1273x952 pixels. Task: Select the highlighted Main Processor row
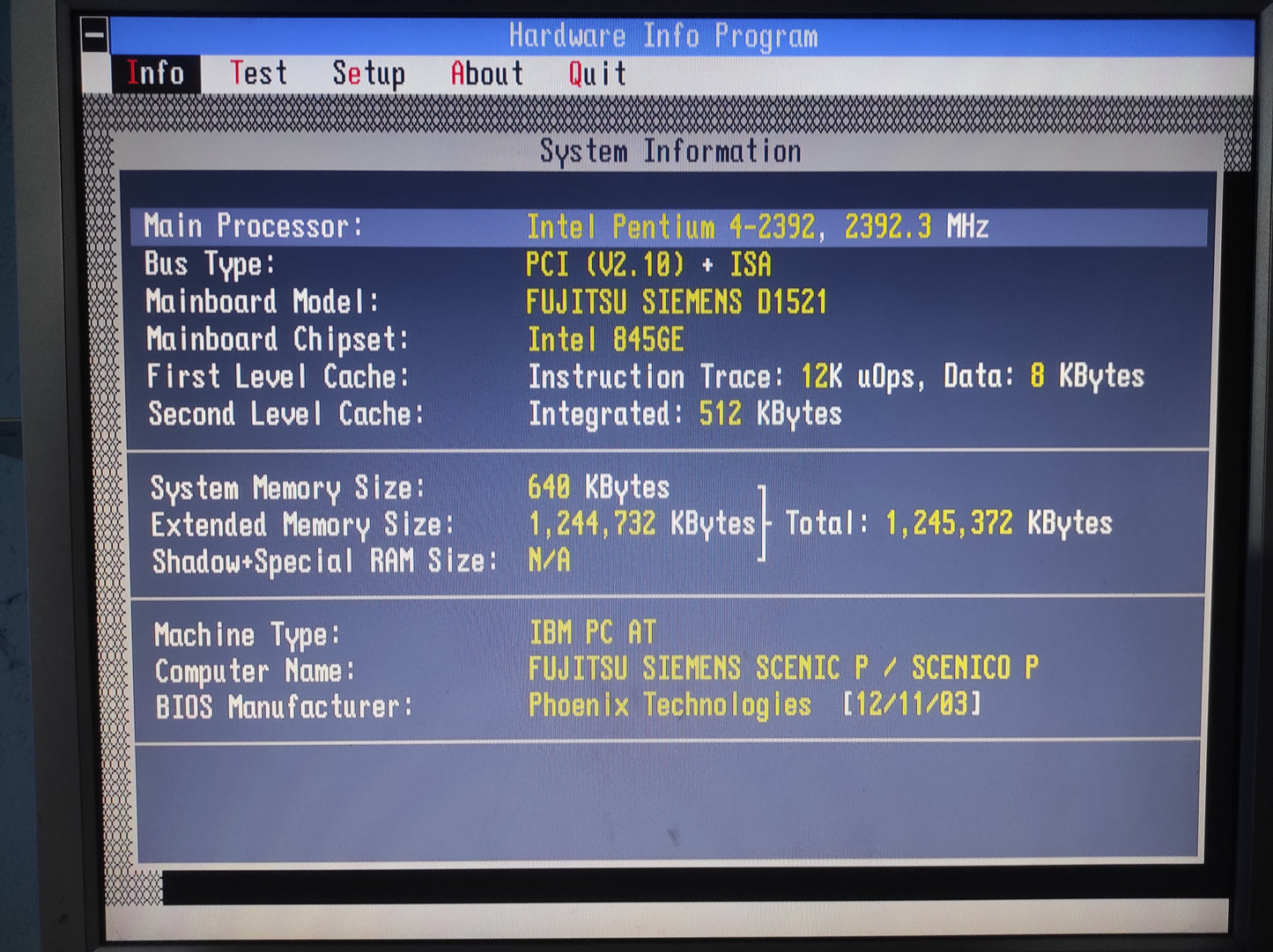coord(670,227)
